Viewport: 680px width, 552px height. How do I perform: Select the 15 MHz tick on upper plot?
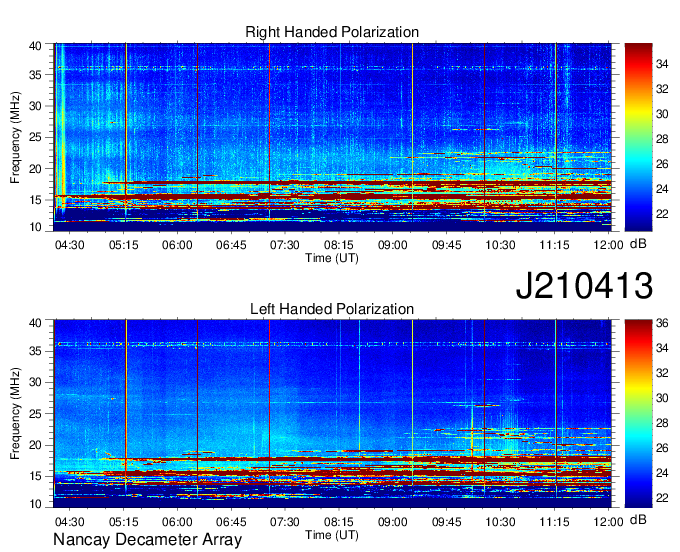coord(35,200)
